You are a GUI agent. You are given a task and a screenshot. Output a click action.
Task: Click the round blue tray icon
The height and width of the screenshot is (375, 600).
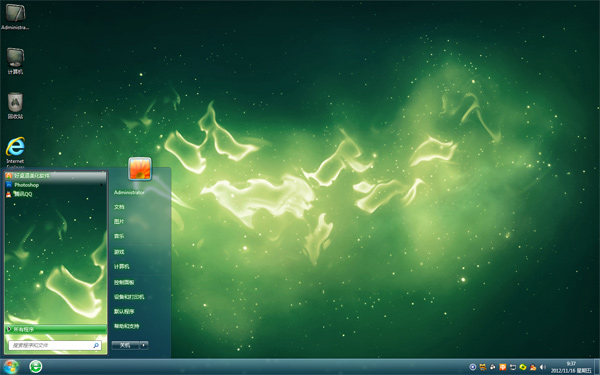(x=473, y=367)
